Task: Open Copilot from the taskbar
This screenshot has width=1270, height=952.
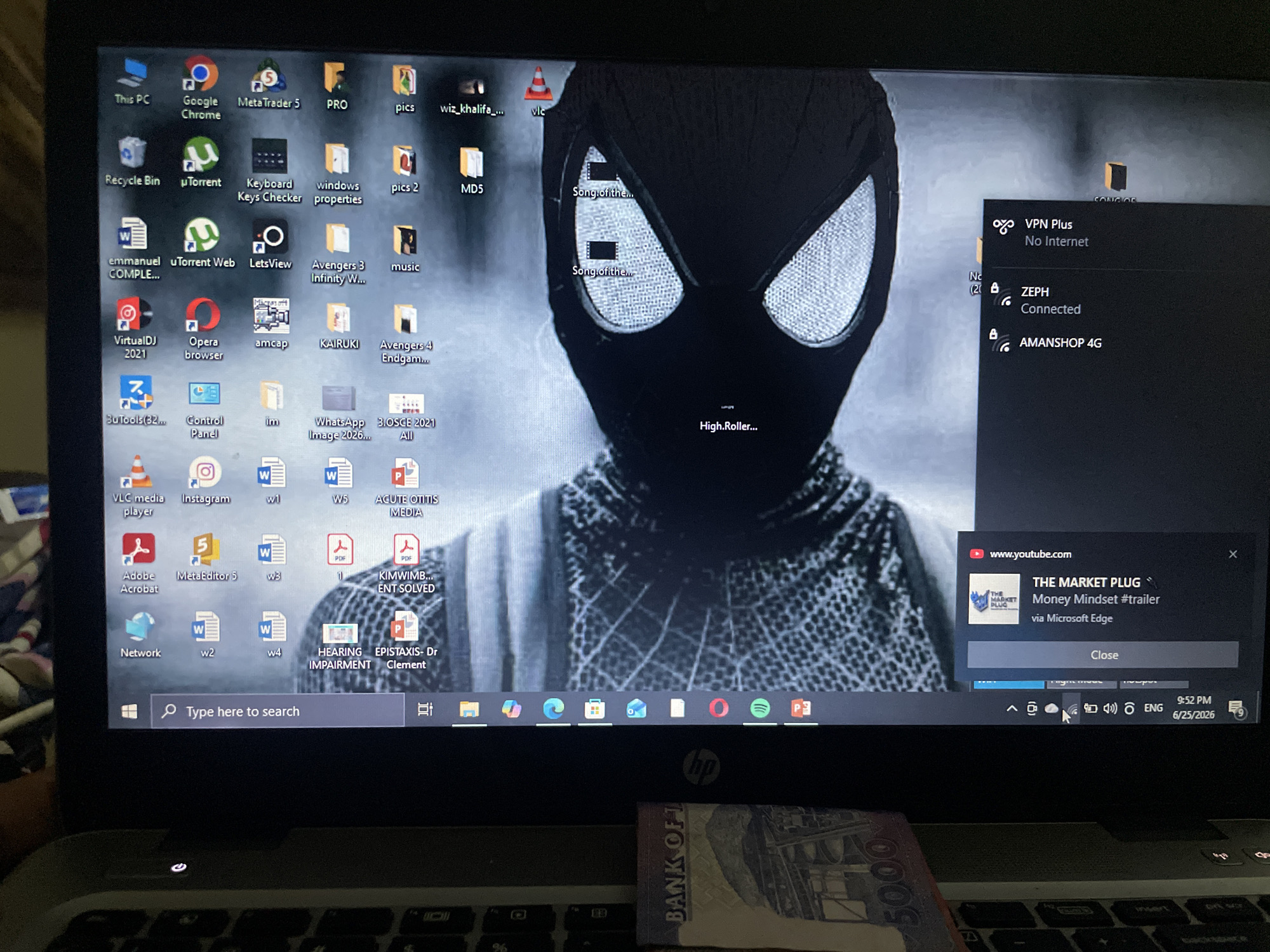Action: pos(511,708)
